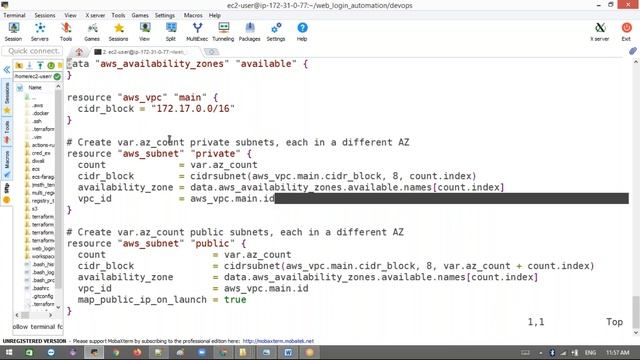Open the Windows Start button
Image resolution: width=640 pixels, height=360 pixels.
(9, 352)
